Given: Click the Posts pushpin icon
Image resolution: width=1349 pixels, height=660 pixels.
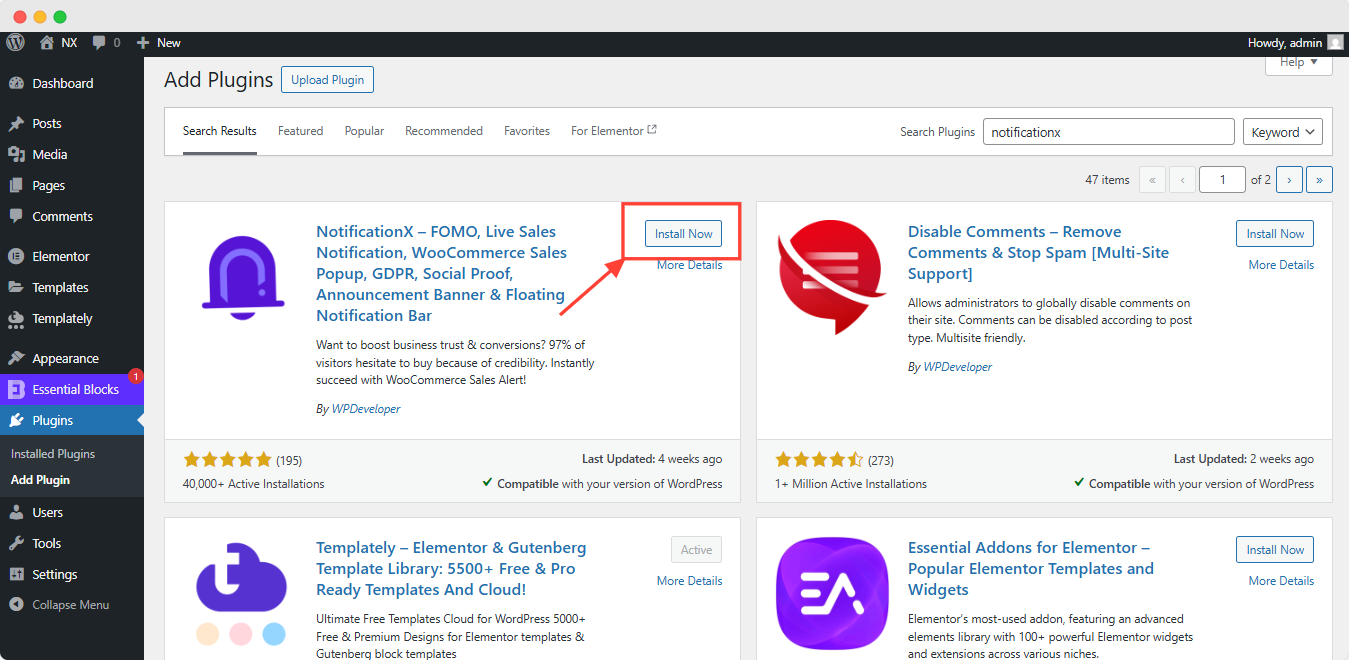Looking at the screenshot, I should pyautogui.click(x=16, y=124).
